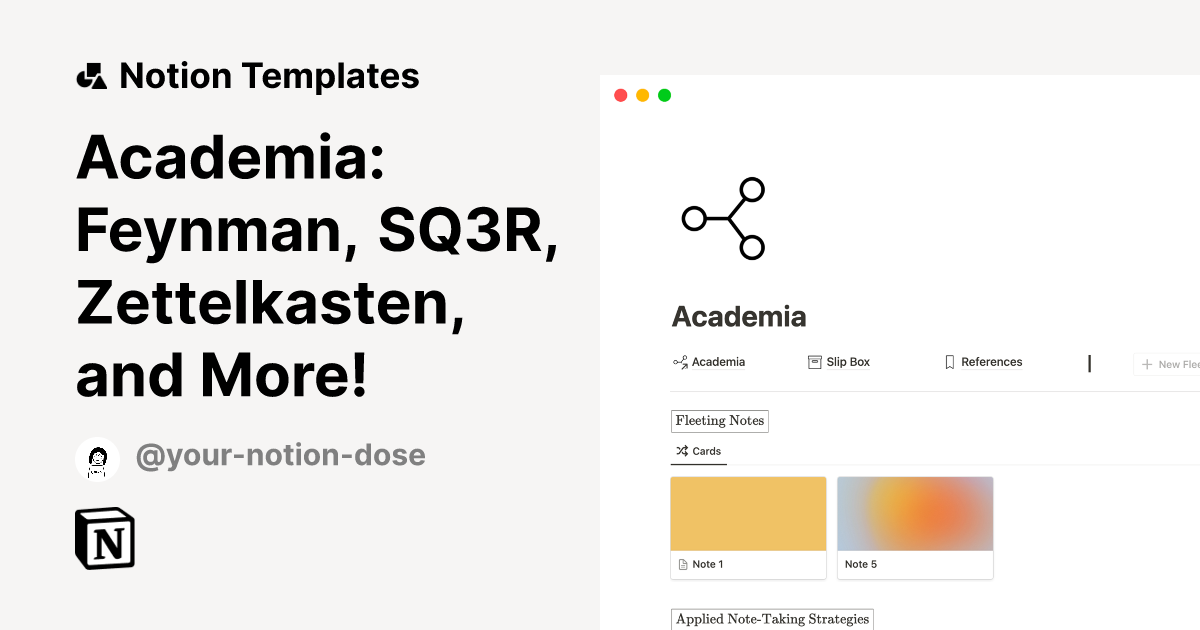Click the Fleeting Notes heading
The height and width of the screenshot is (630, 1200).
pyautogui.click(x=719, y=420)
